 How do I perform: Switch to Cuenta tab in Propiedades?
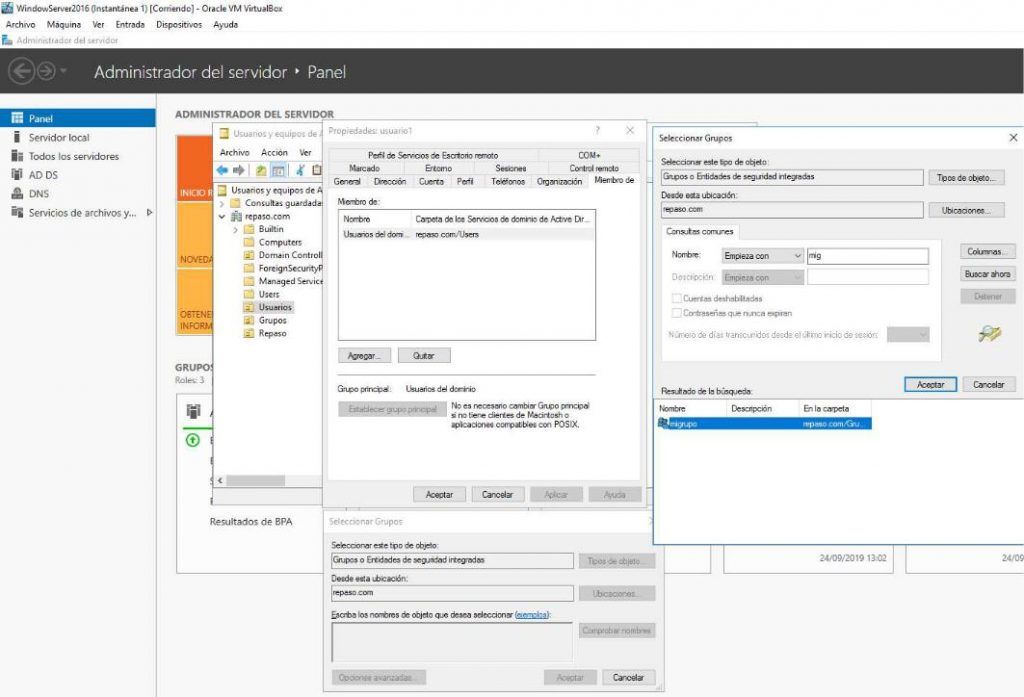[431, 182]
